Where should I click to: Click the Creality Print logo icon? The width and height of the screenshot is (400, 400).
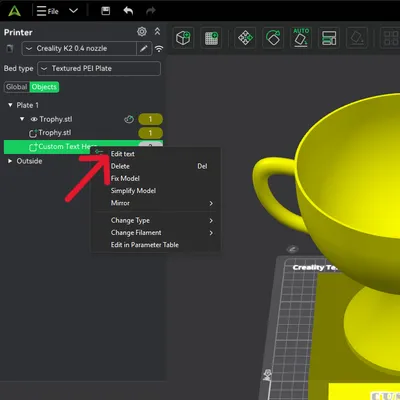pos(14,11)
